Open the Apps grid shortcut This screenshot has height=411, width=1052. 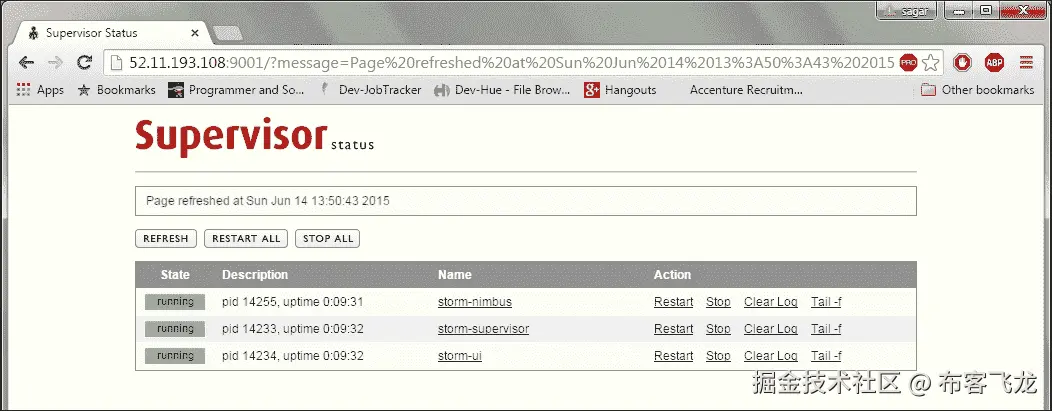coord(40,90)
